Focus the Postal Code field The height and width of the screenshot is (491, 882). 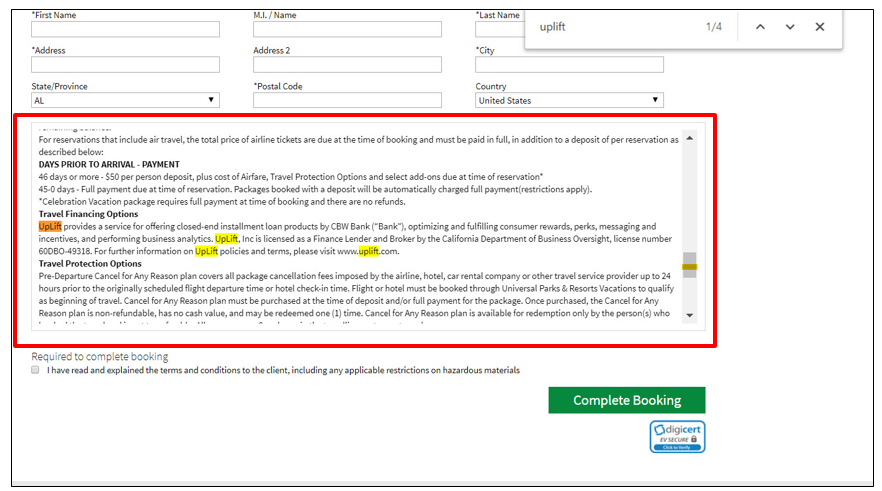[x=347, y=100]
